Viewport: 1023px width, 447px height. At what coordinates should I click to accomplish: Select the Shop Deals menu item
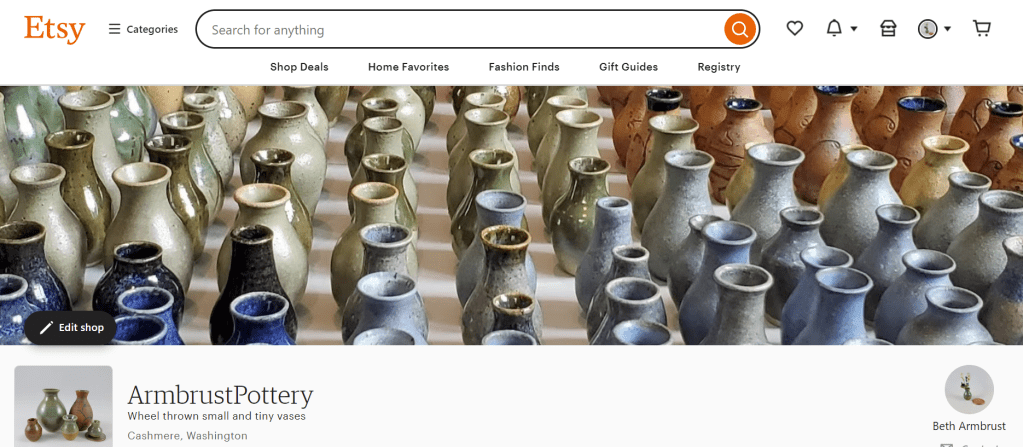(x=299, y=67)
